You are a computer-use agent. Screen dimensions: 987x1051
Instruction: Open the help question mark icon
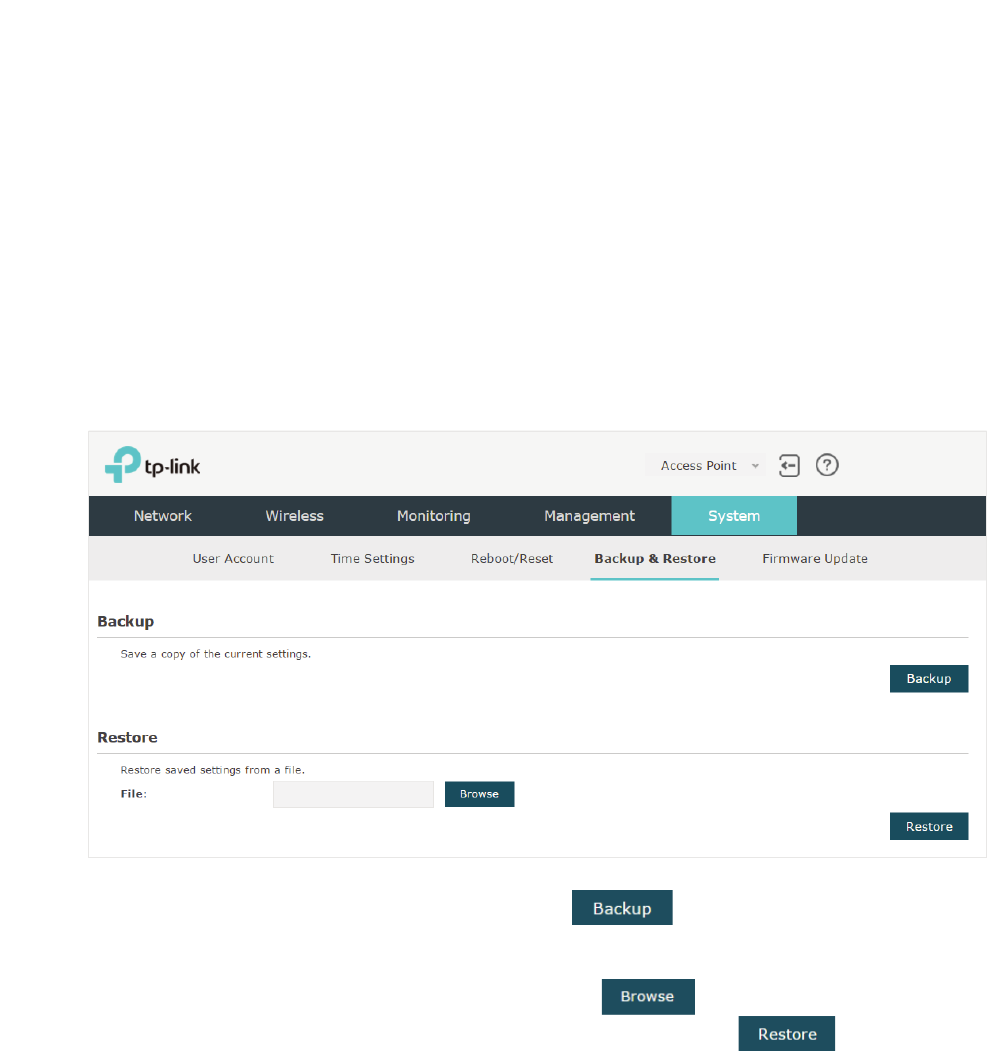click(x=827, y=465)
